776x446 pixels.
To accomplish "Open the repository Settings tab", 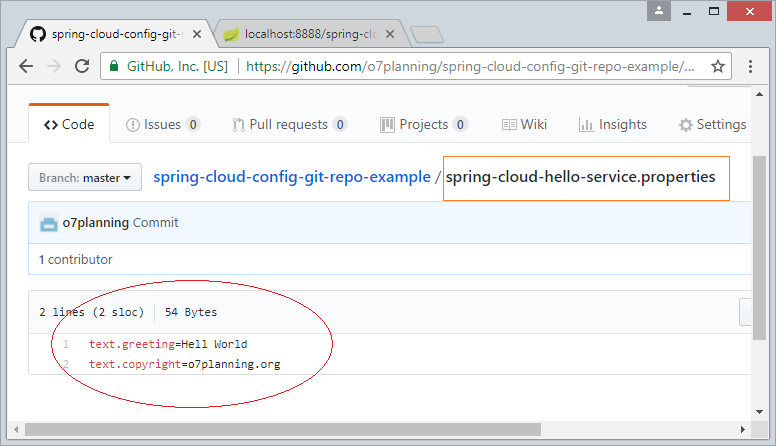I will (x=713, y=124).
